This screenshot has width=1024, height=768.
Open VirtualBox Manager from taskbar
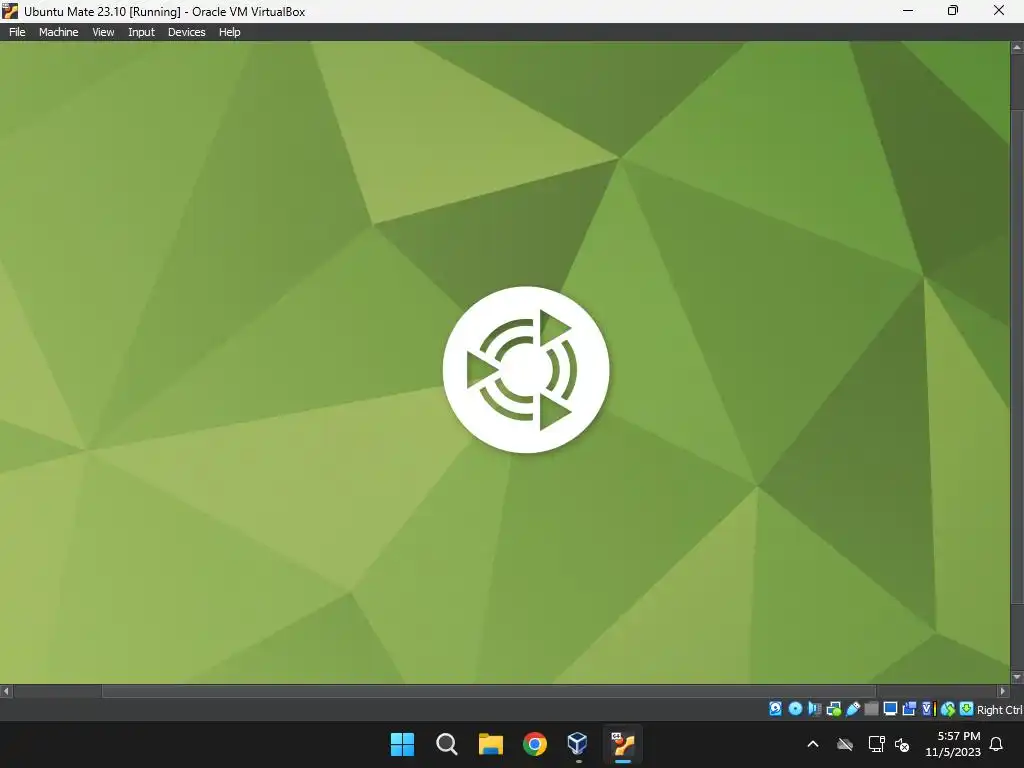[578, 744]
